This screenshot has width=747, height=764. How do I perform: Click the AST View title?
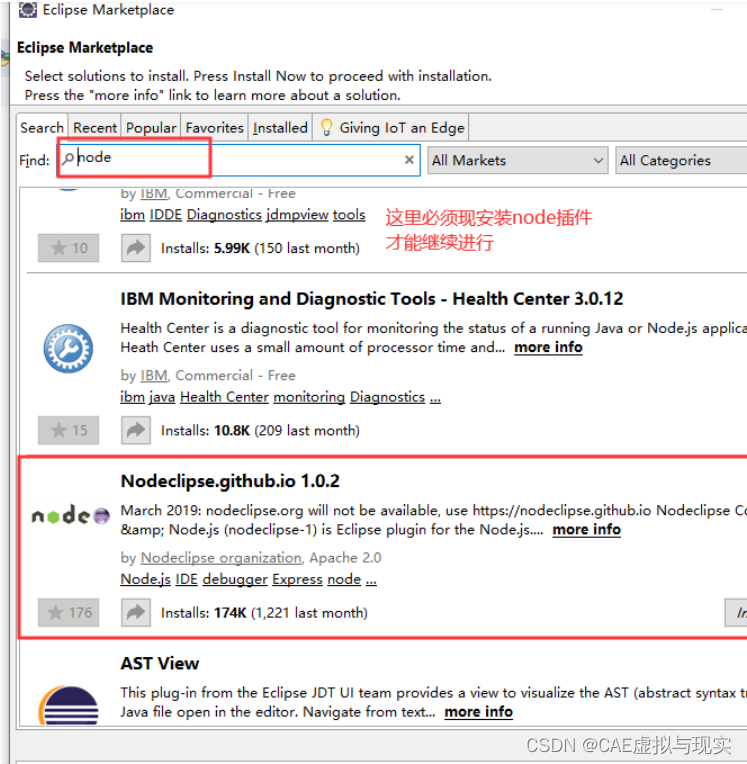[160, 663]
